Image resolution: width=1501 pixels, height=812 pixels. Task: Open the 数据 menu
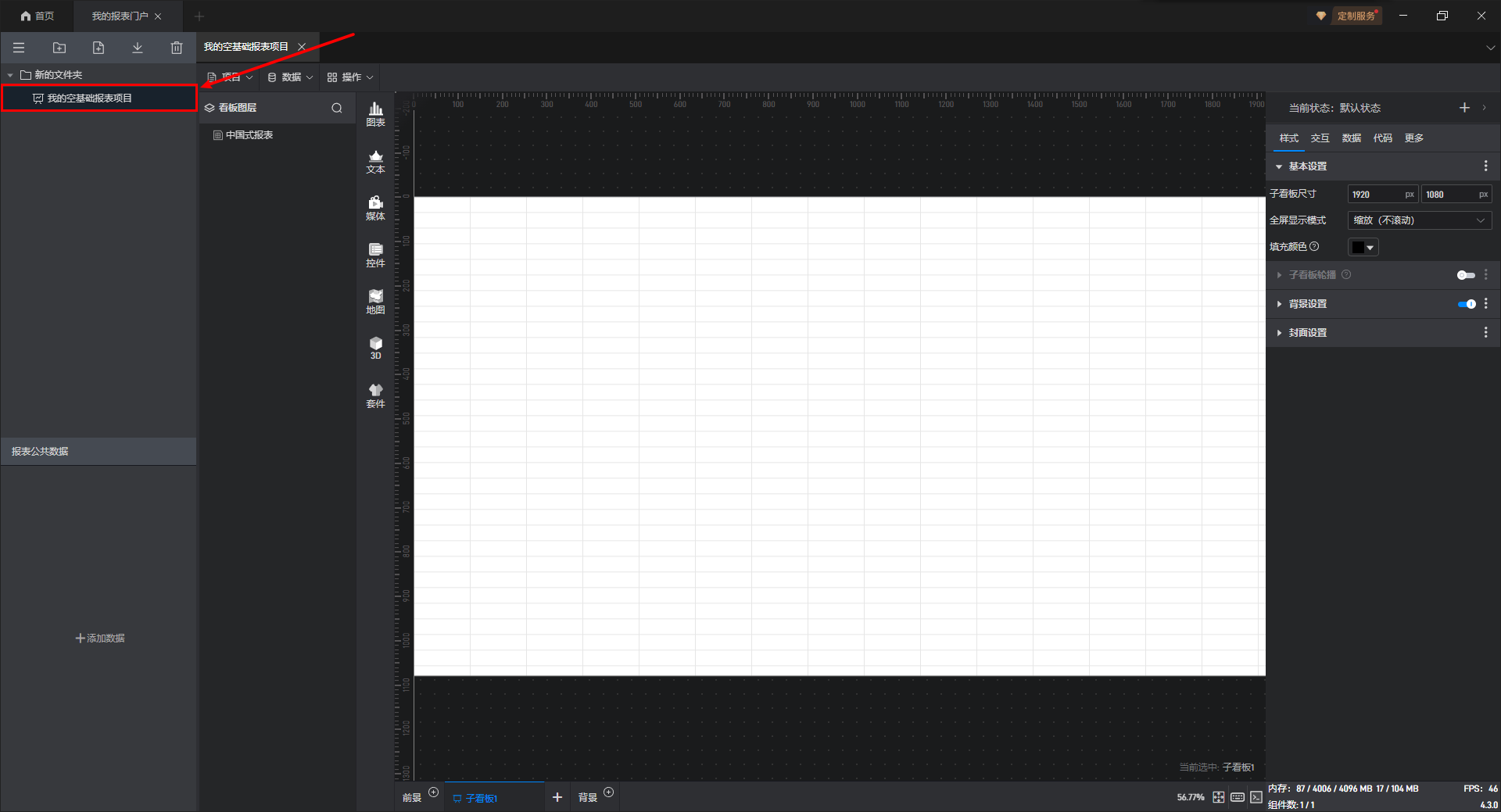click(x=290, y=77)
